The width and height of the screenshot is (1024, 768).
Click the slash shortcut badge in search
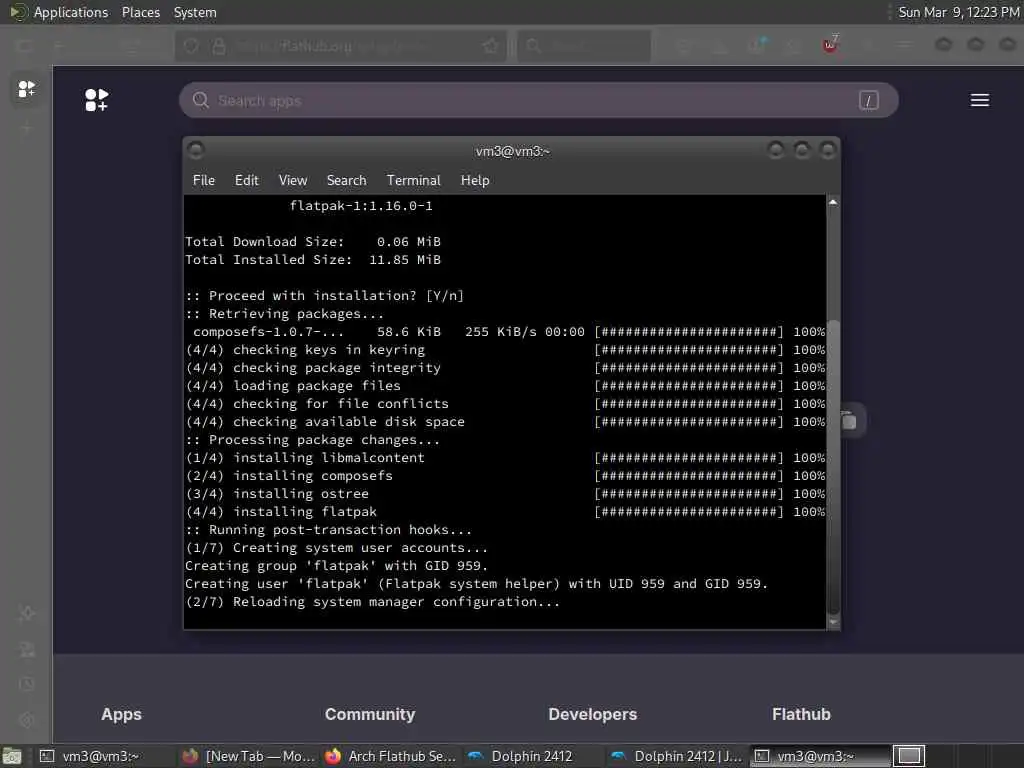[868, 101]
